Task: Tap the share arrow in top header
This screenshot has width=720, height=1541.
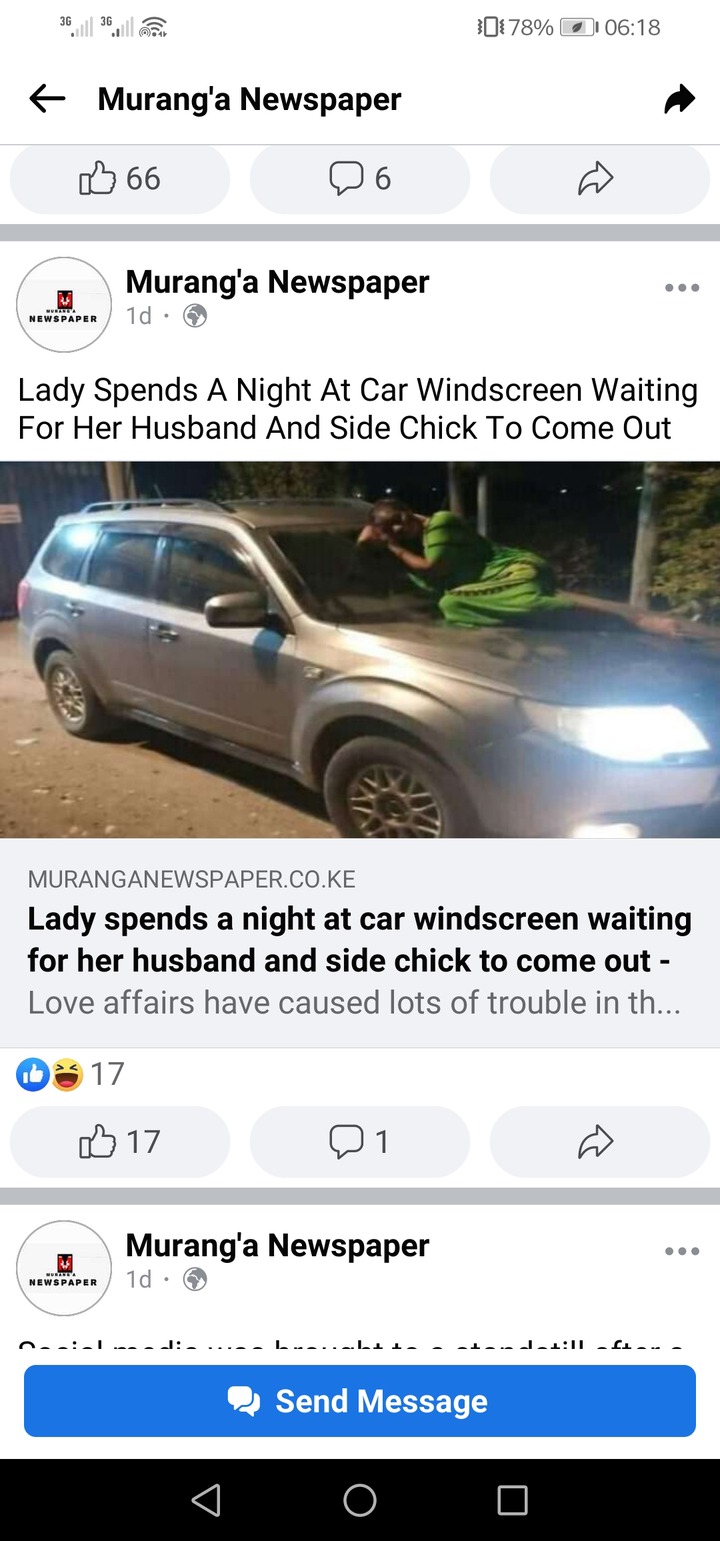Action: [x=680, y=99]
